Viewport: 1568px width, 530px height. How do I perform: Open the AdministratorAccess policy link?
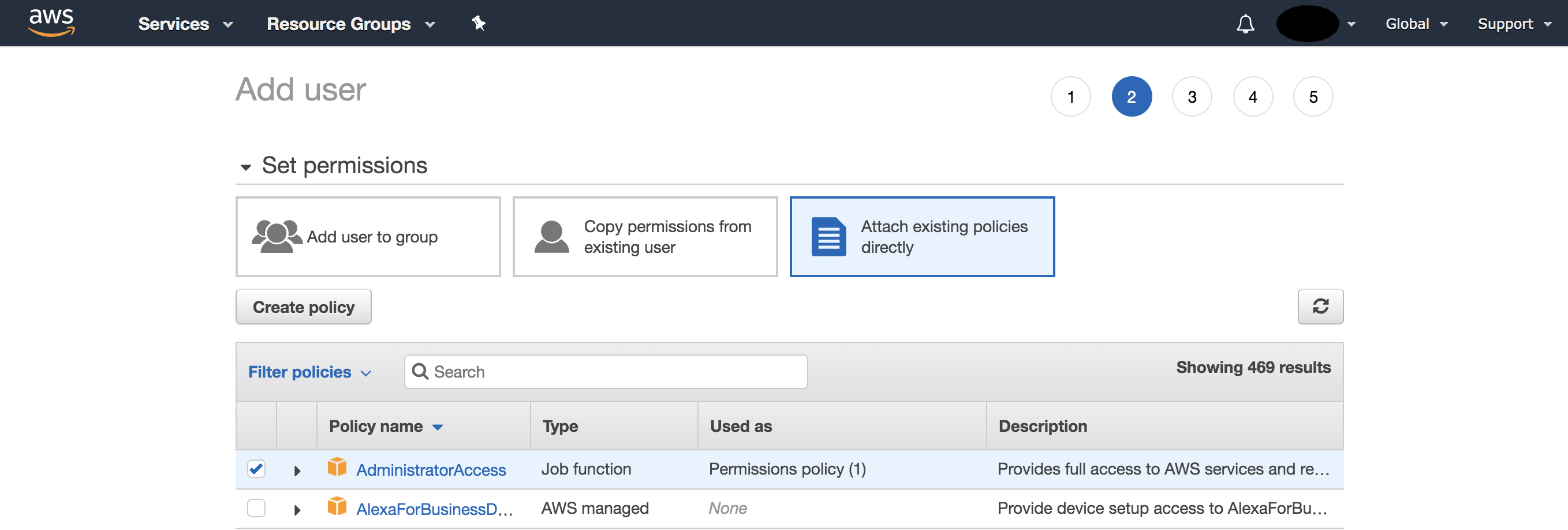click(430, 469)
